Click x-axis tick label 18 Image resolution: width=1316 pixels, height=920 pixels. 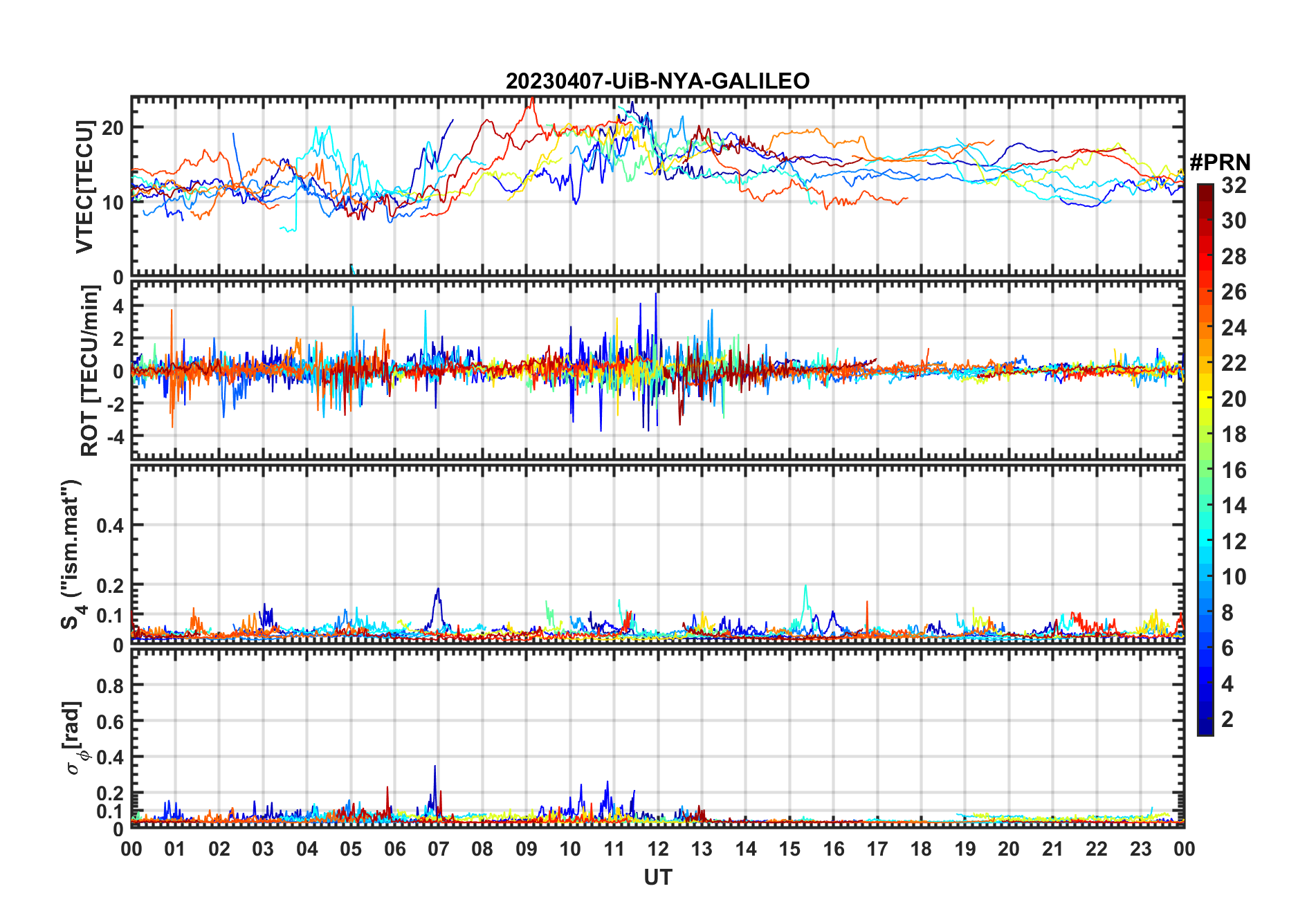(921, 849)
